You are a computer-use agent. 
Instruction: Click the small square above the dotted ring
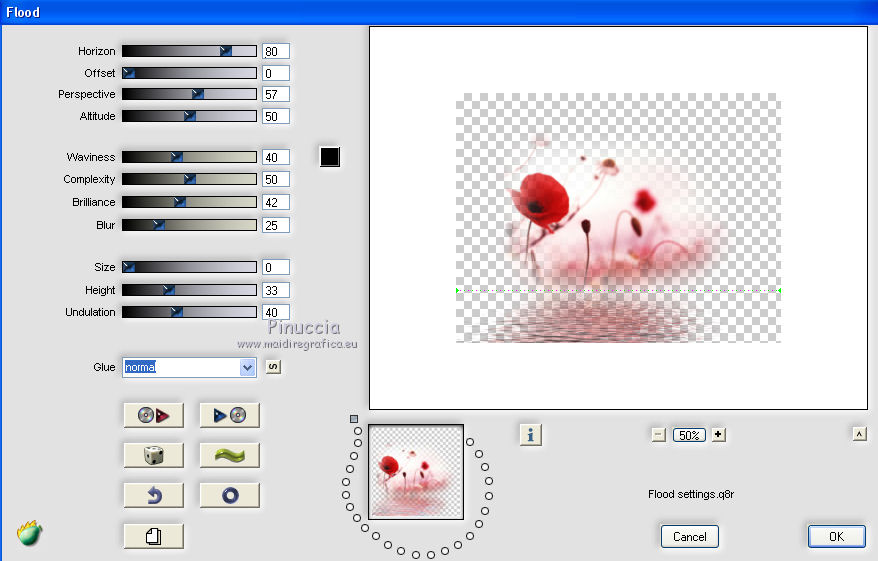coord(354,419)
